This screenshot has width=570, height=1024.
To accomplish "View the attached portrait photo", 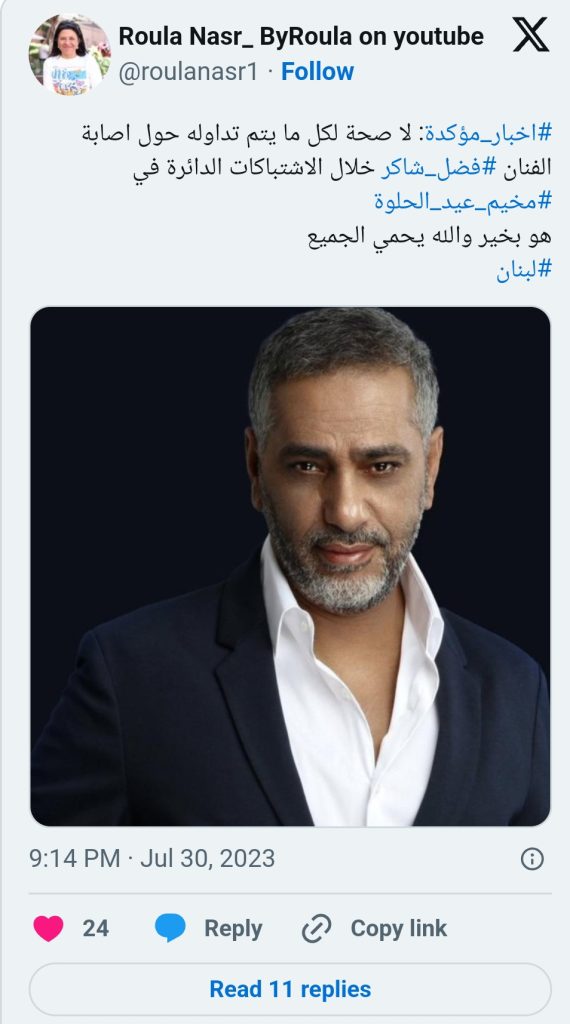I will [290, 566].
